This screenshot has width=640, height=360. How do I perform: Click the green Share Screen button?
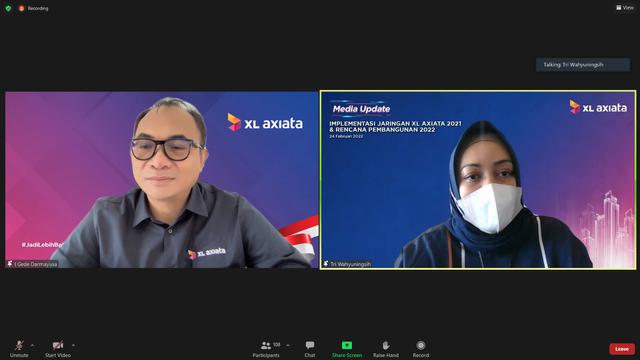[347, 349]
